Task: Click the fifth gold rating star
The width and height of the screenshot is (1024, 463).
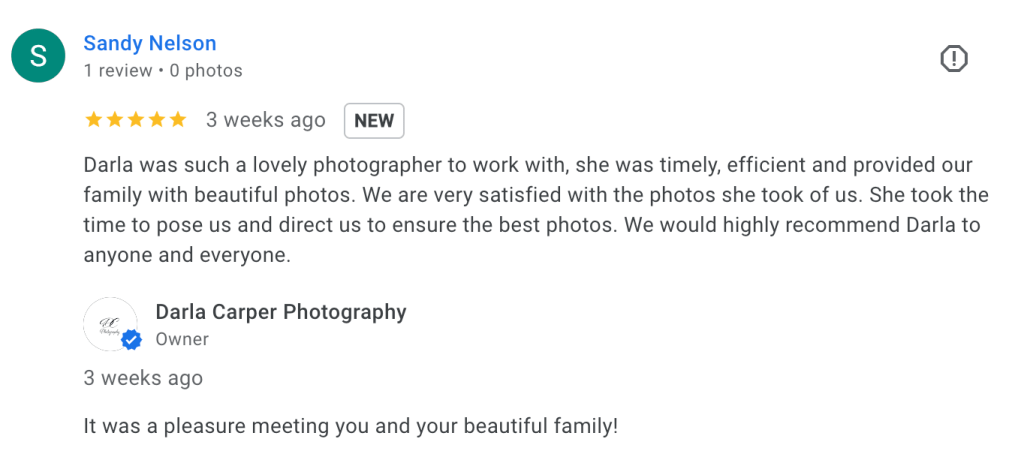Action: [177, 120]
